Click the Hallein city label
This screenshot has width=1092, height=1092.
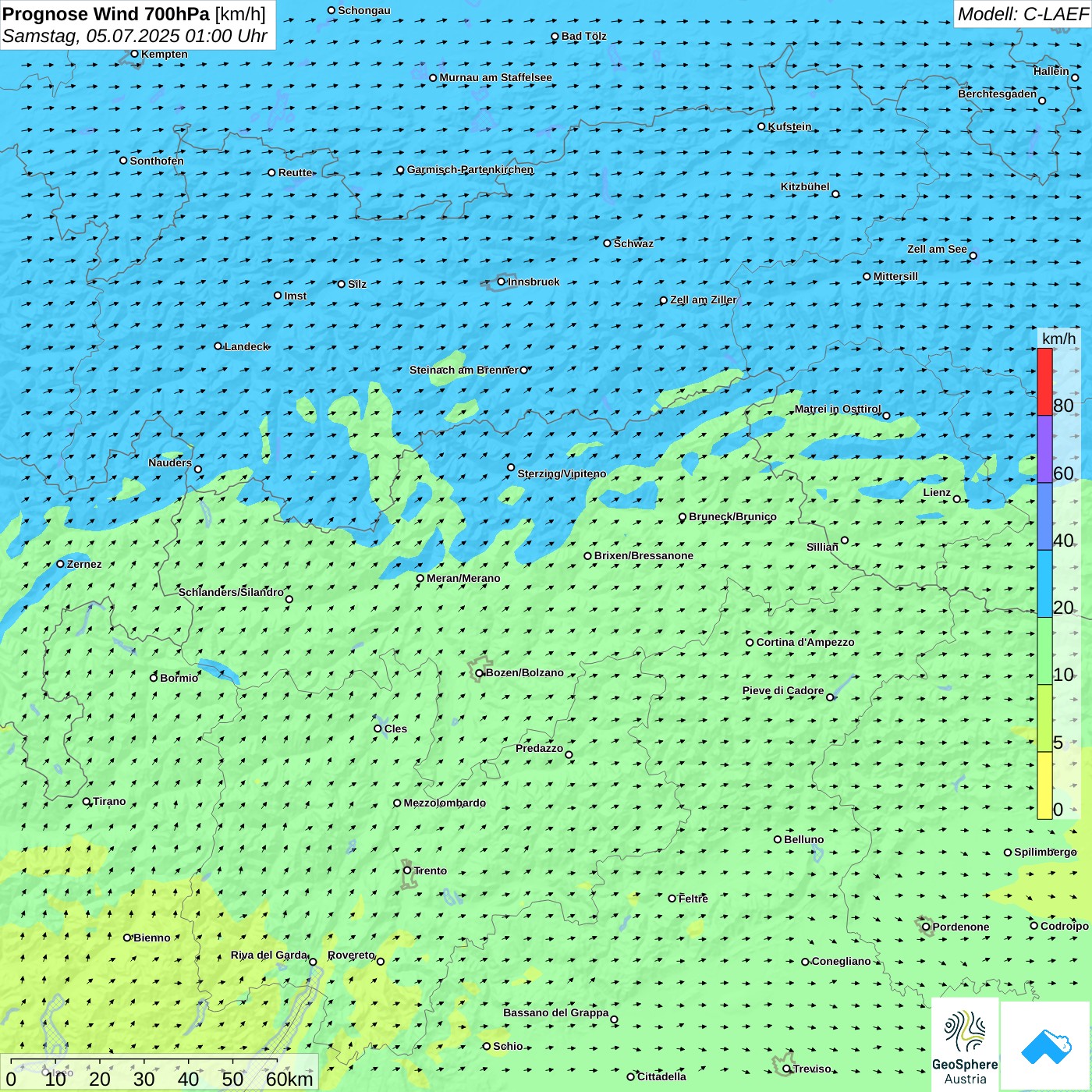[1051, 71]
